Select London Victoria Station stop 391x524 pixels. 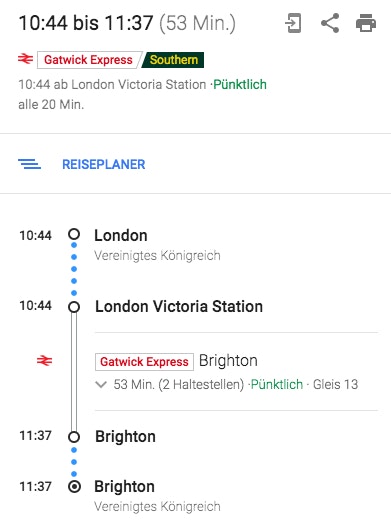179,306
